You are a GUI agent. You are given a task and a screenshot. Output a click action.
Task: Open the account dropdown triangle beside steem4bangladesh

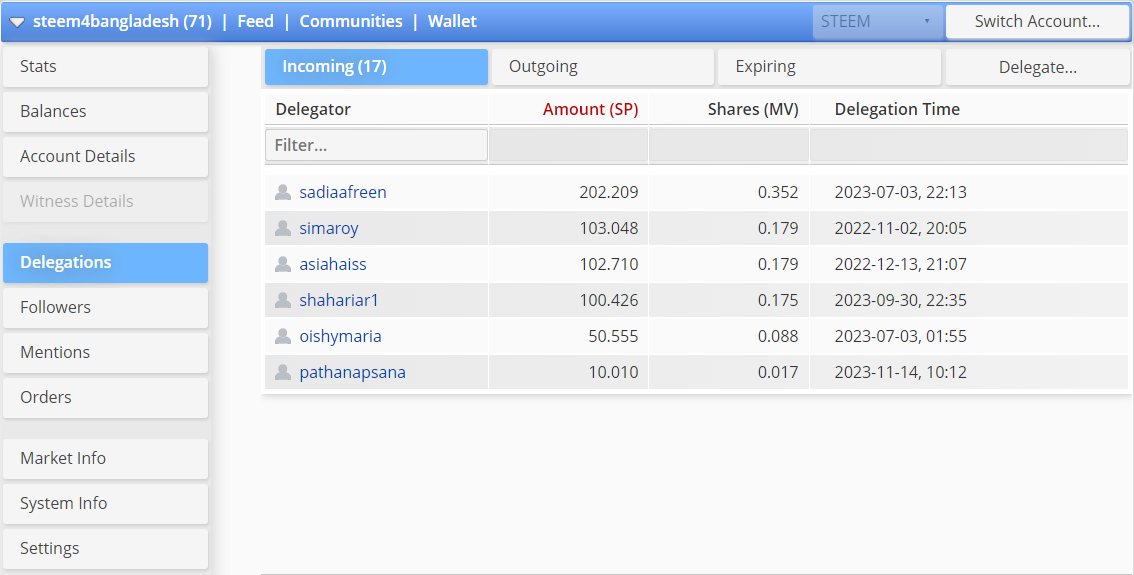point(17,22)
